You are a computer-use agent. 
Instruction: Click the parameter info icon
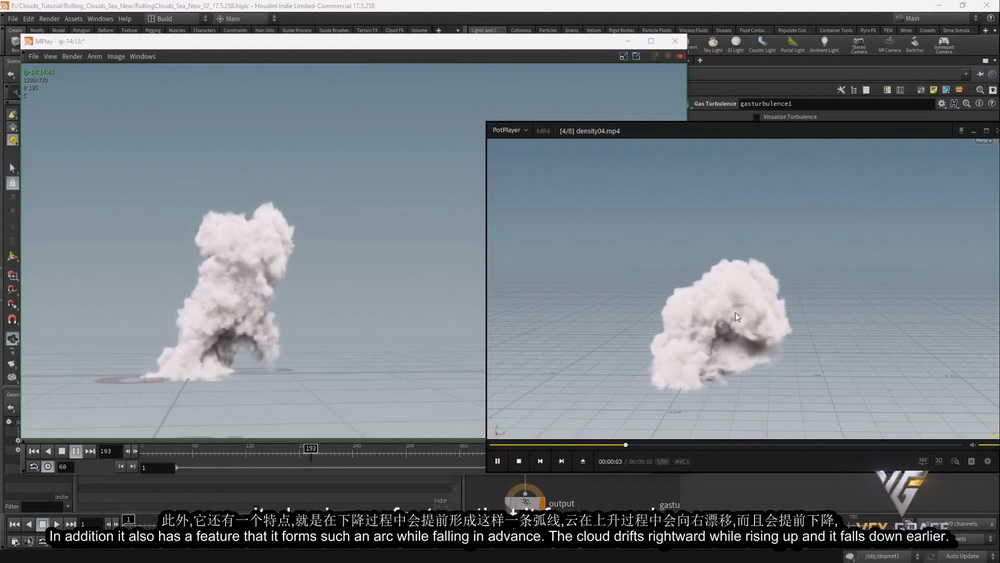tap(979, 103)
